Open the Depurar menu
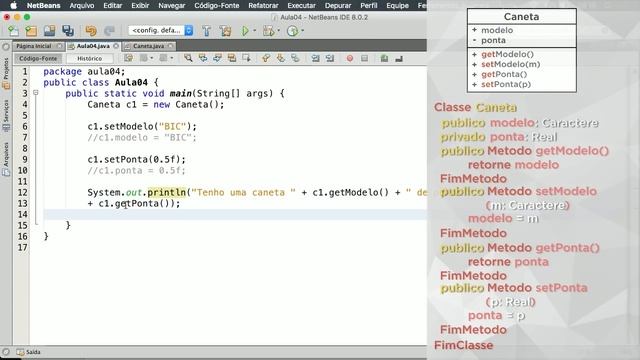 (x=338, y=5)
